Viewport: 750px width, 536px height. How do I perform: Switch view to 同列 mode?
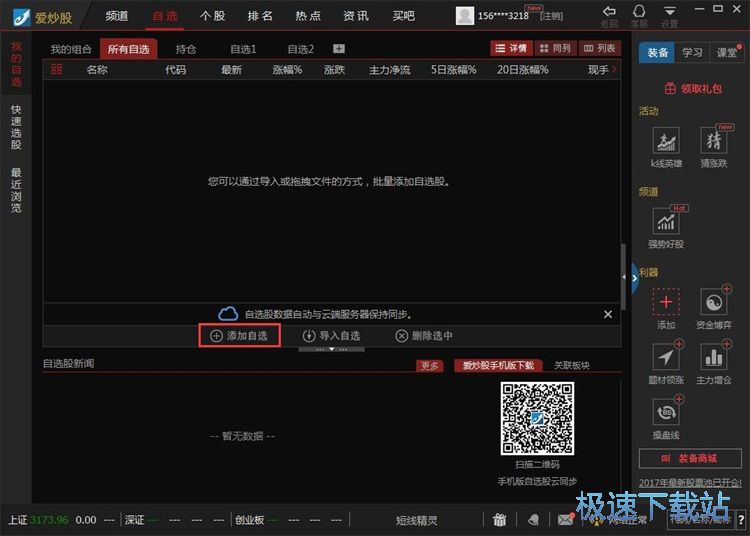click(x=554, y=48)
